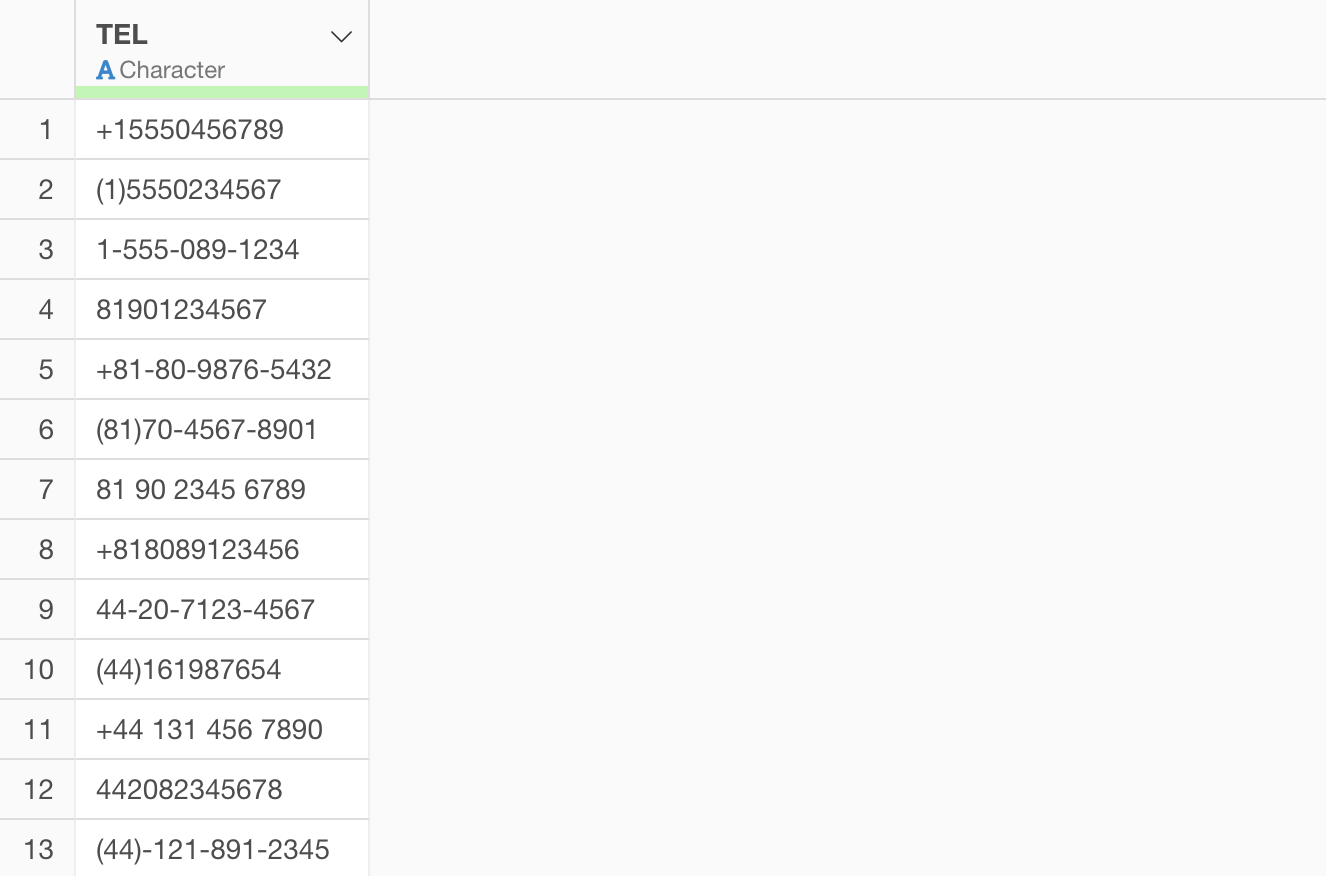Click the cell 81 90 2345 6789
1326x876 pixels.
pos(201,490)
